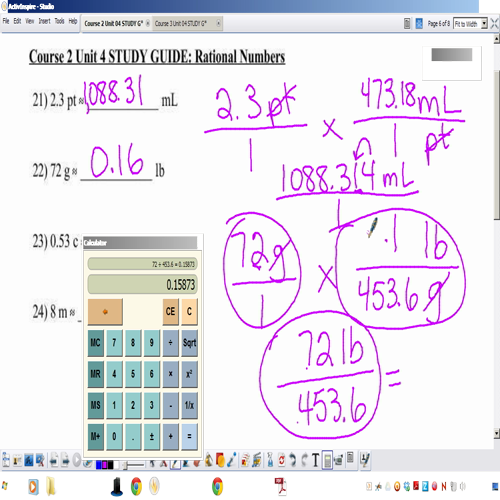The image size is (500, 500).
Task: Open the ActivInspire Main Menu icon
Action: [x=6, y=460]
